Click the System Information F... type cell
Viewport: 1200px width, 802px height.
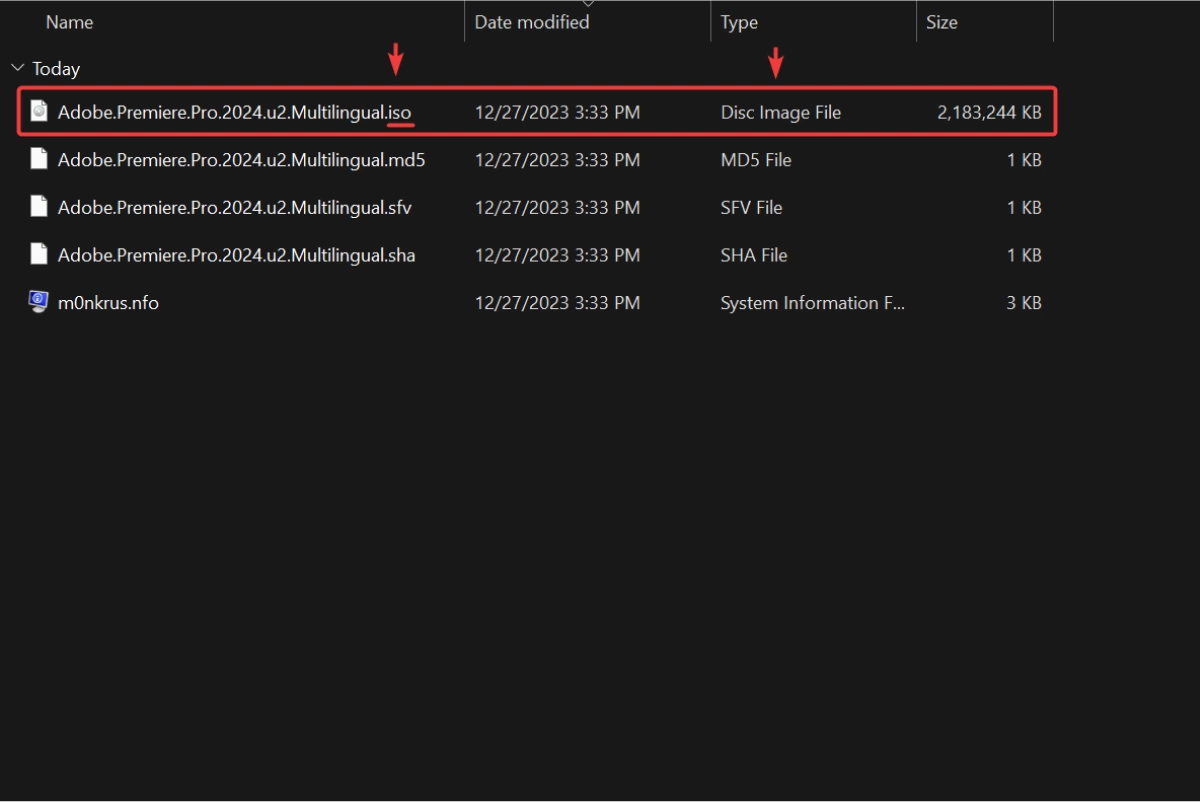[x=812, y=303]
